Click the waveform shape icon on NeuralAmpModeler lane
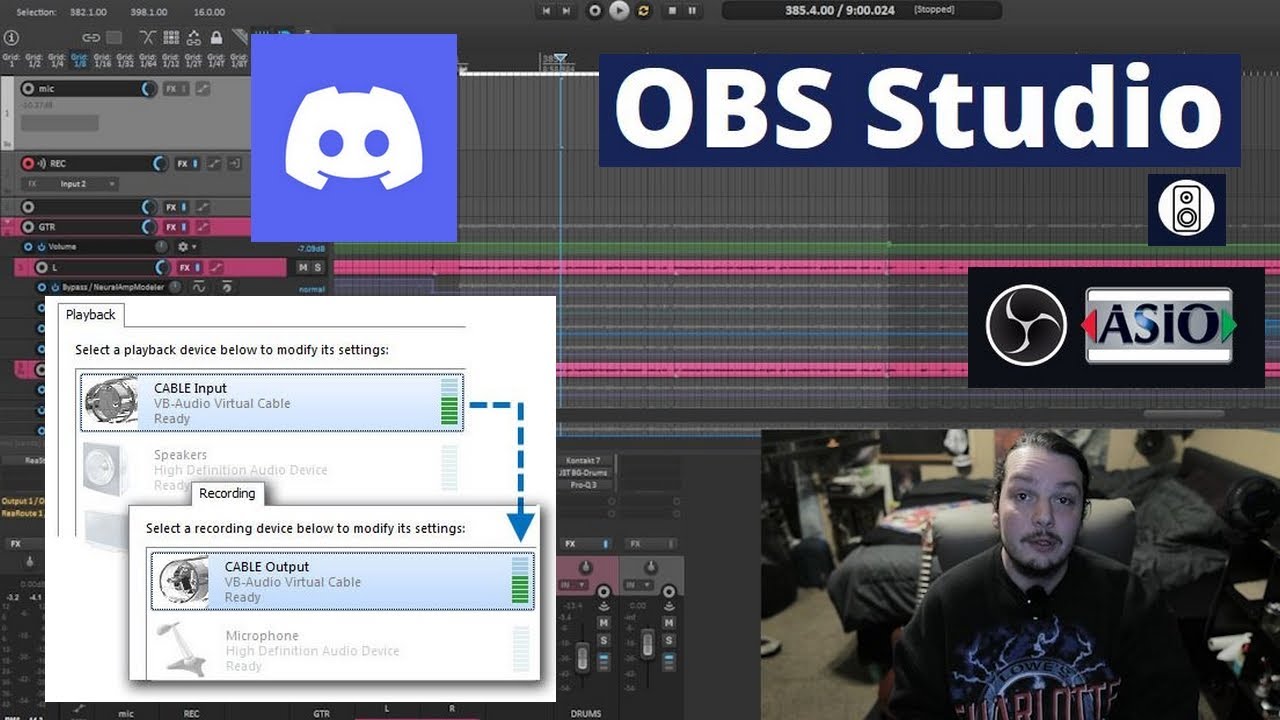This screenshot has width=1280, height=720. coord(198,287)
